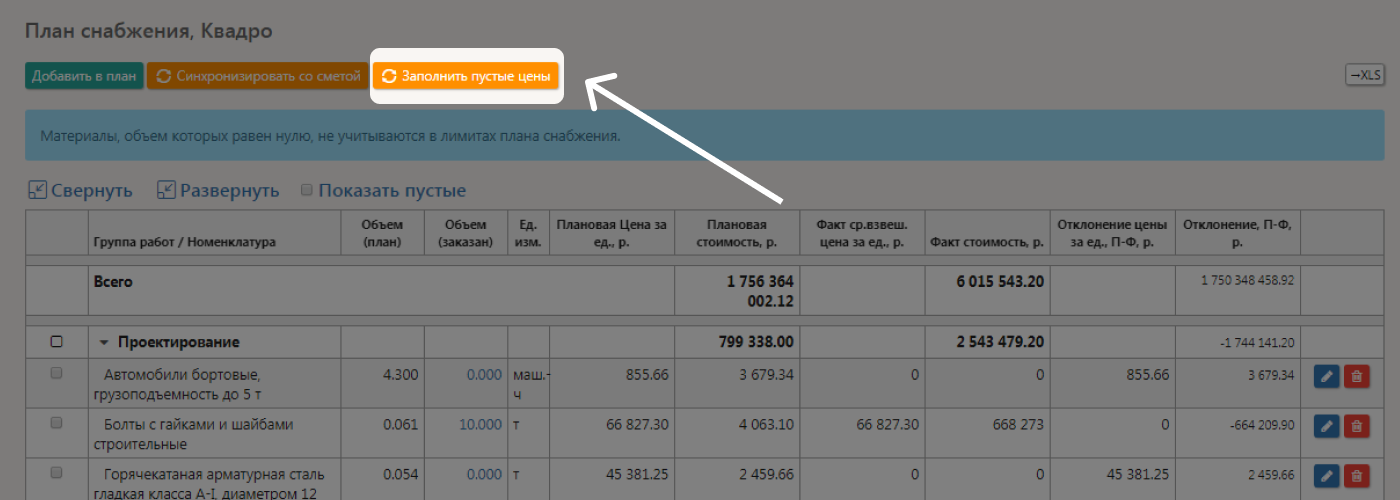This screenshot has width=1400, height=500.
Task: Click the Свернуть collapse icon
Action: tap(37, 190)
